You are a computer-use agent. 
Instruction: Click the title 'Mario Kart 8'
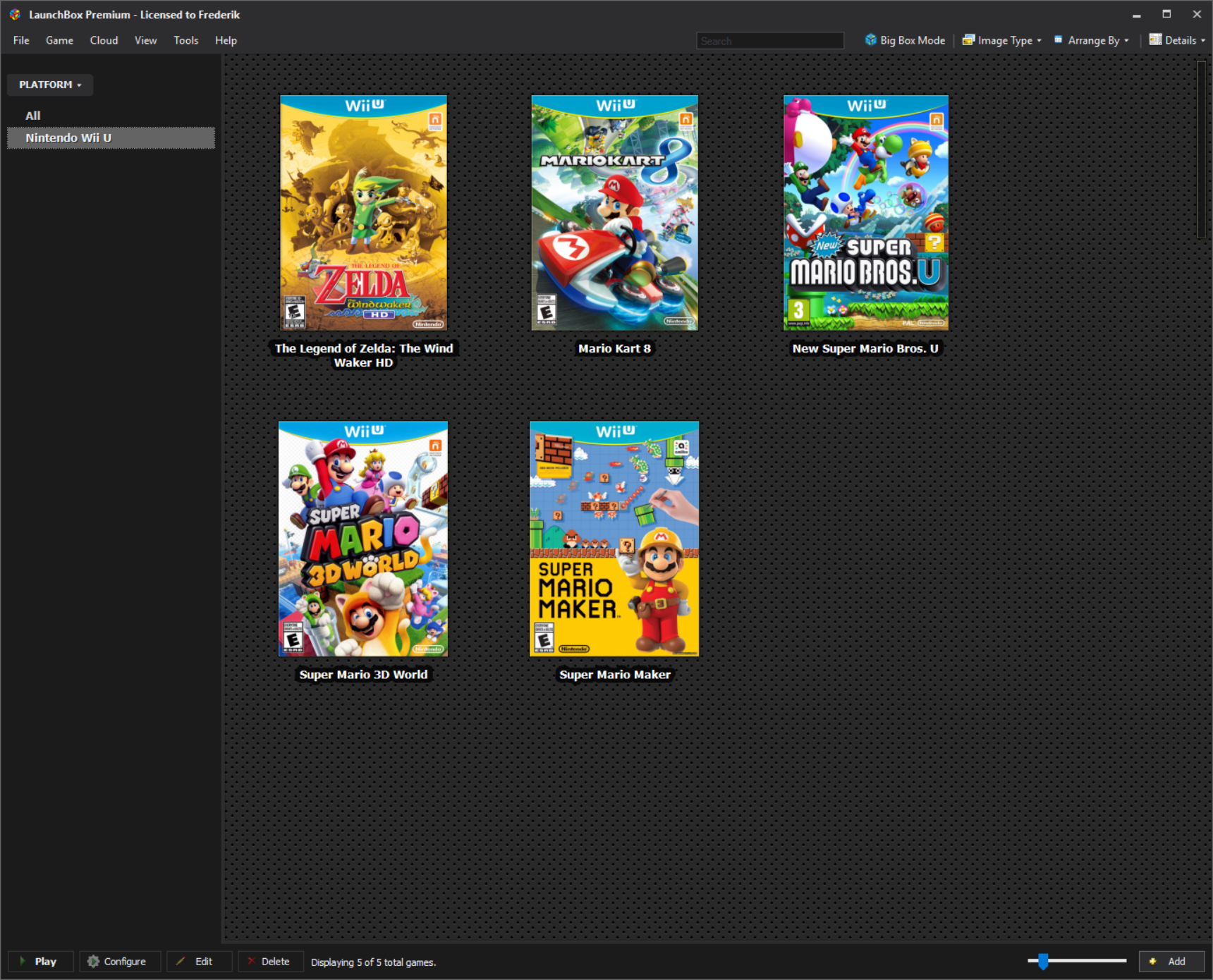(x=614, y=348)
